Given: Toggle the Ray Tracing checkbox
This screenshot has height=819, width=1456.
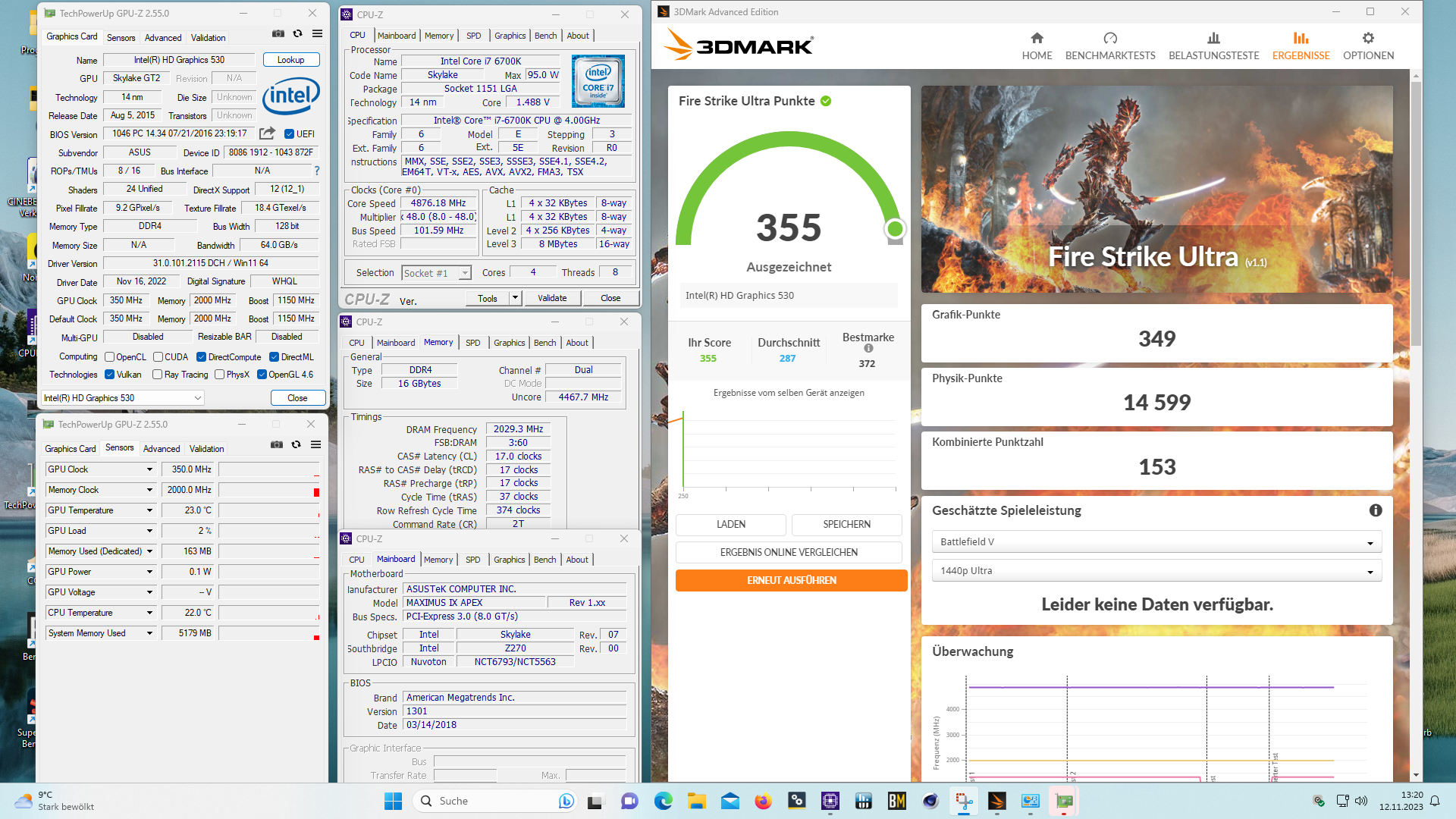Looking at the screenshot, I should point(157,375).
